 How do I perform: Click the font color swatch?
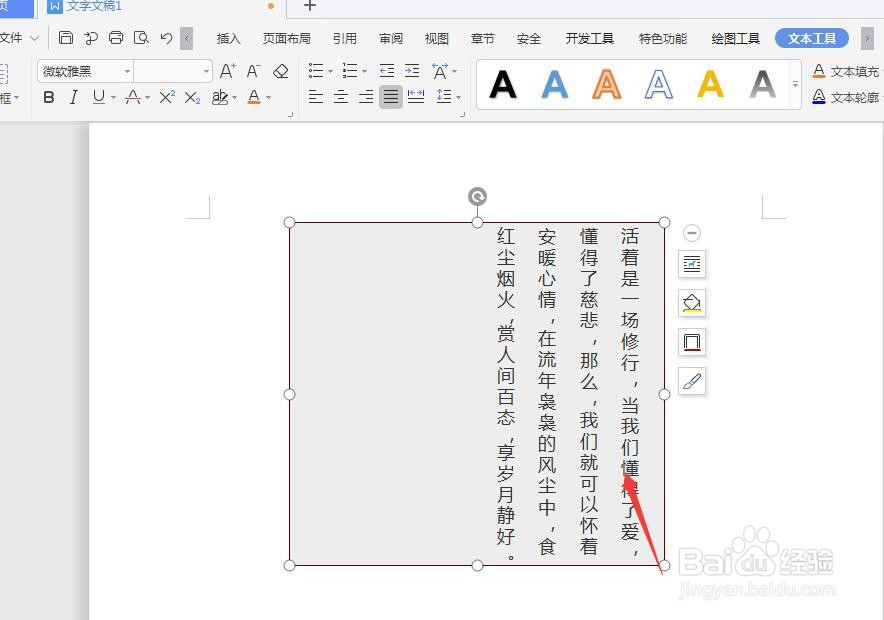point(254,97)
